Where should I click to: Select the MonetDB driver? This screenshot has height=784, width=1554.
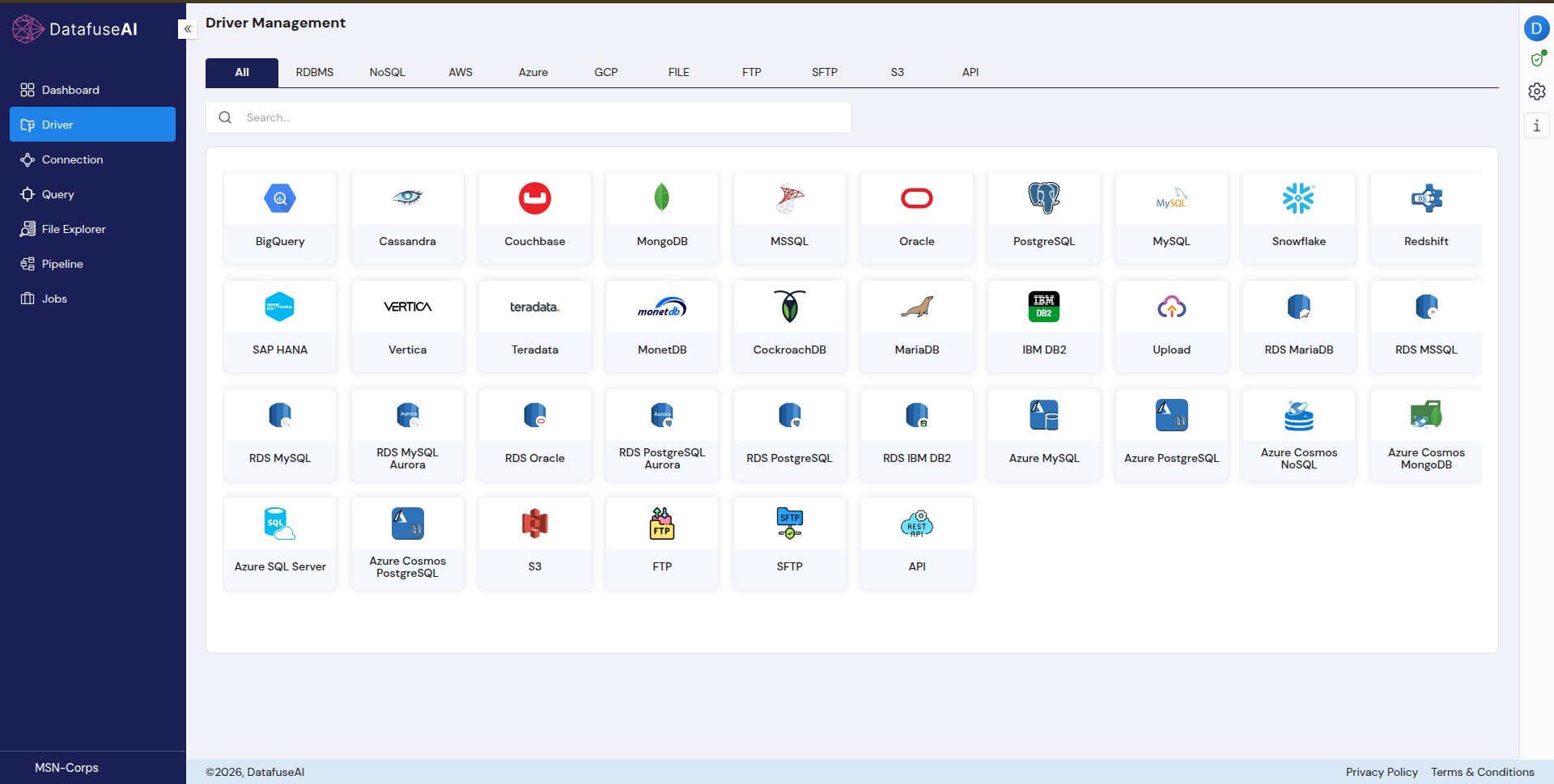tap(662, 327)
